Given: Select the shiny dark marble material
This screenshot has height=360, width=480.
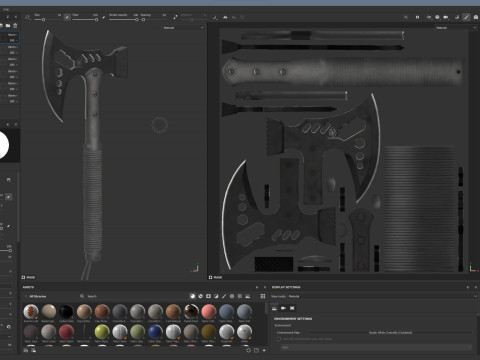Looking at the screenshot, I should (x=191, y=312).
